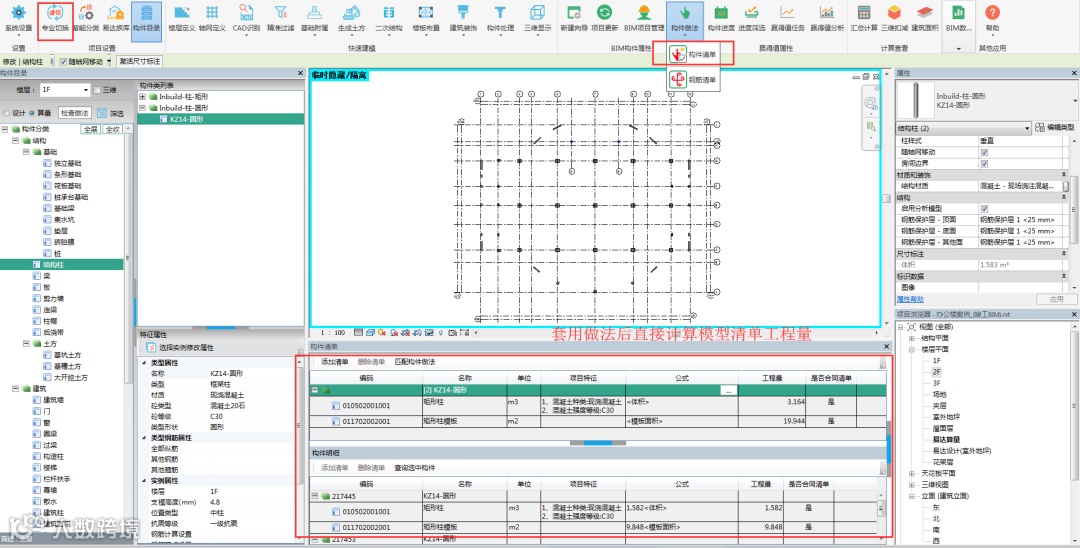Open the 易达族库 library
Viewport: 1080px width, 548px height.
tap(116, 19)
